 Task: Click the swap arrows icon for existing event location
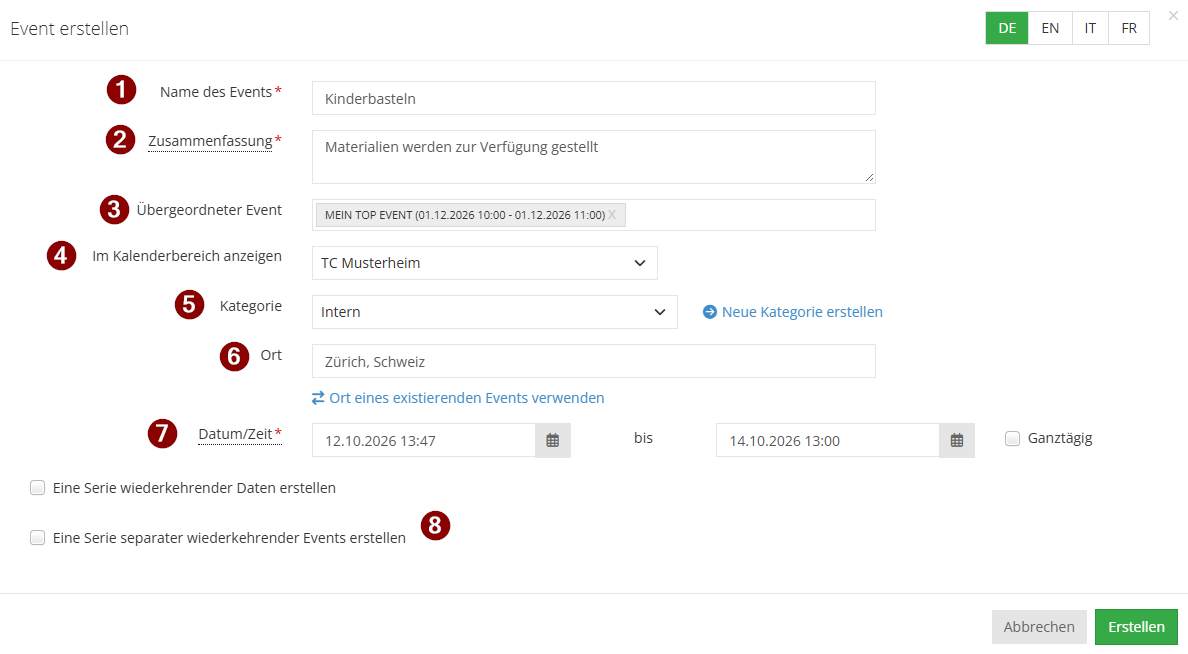point(318,398)
